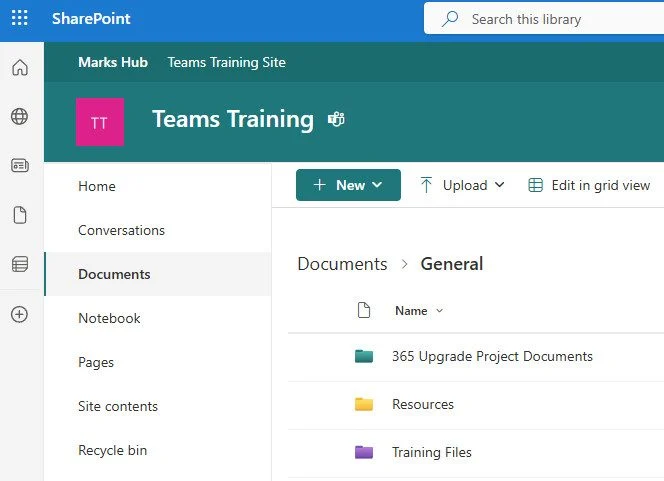
Task: Open the My lists icon in the app bar
Action: [20, 264]
